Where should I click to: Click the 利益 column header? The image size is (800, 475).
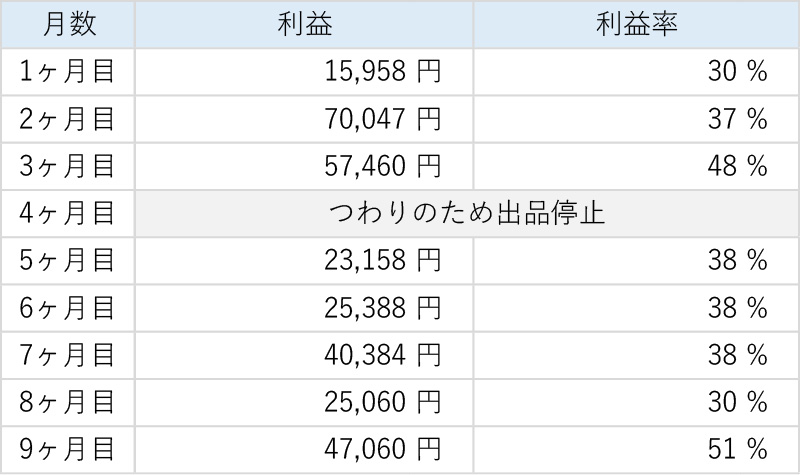(x=301, y=25)
